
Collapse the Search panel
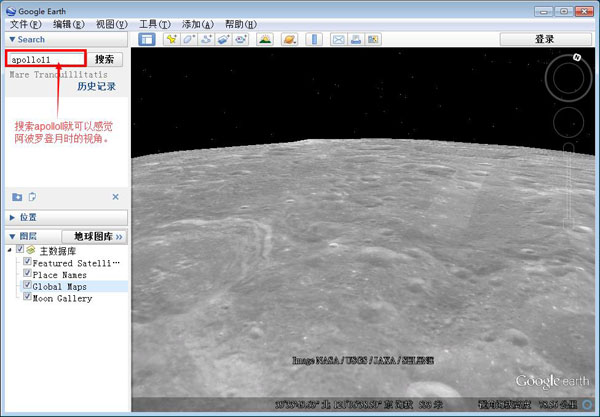(x=12, y=39)
